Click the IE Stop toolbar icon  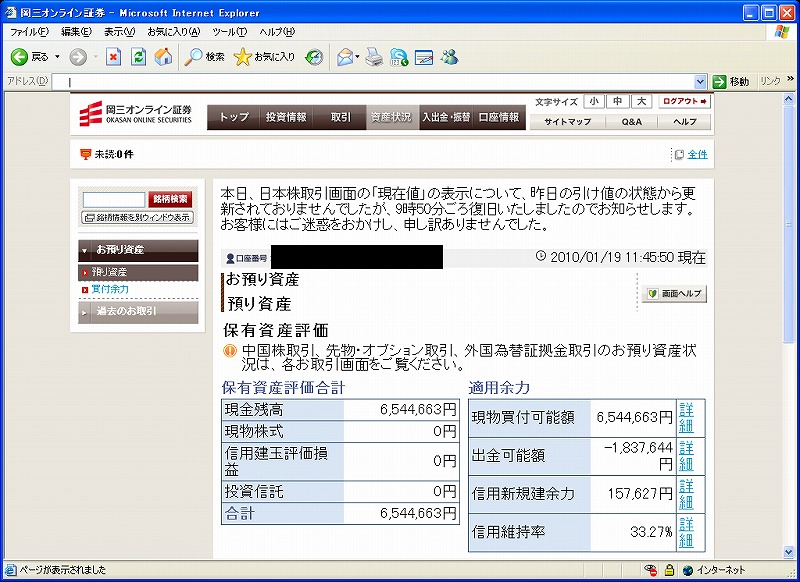[x=113, y=57]
